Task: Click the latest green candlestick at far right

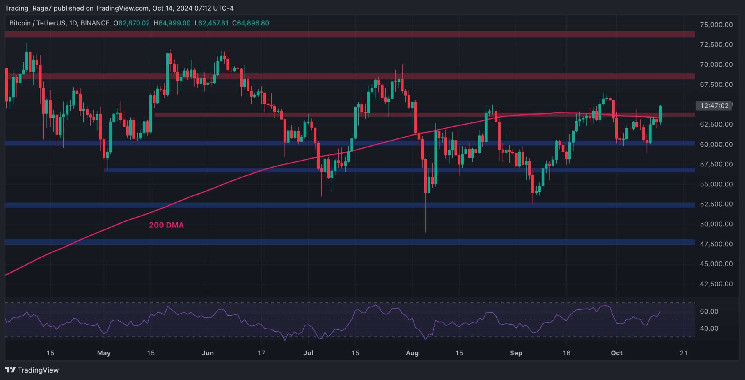Action: click(x=660, y=114)
